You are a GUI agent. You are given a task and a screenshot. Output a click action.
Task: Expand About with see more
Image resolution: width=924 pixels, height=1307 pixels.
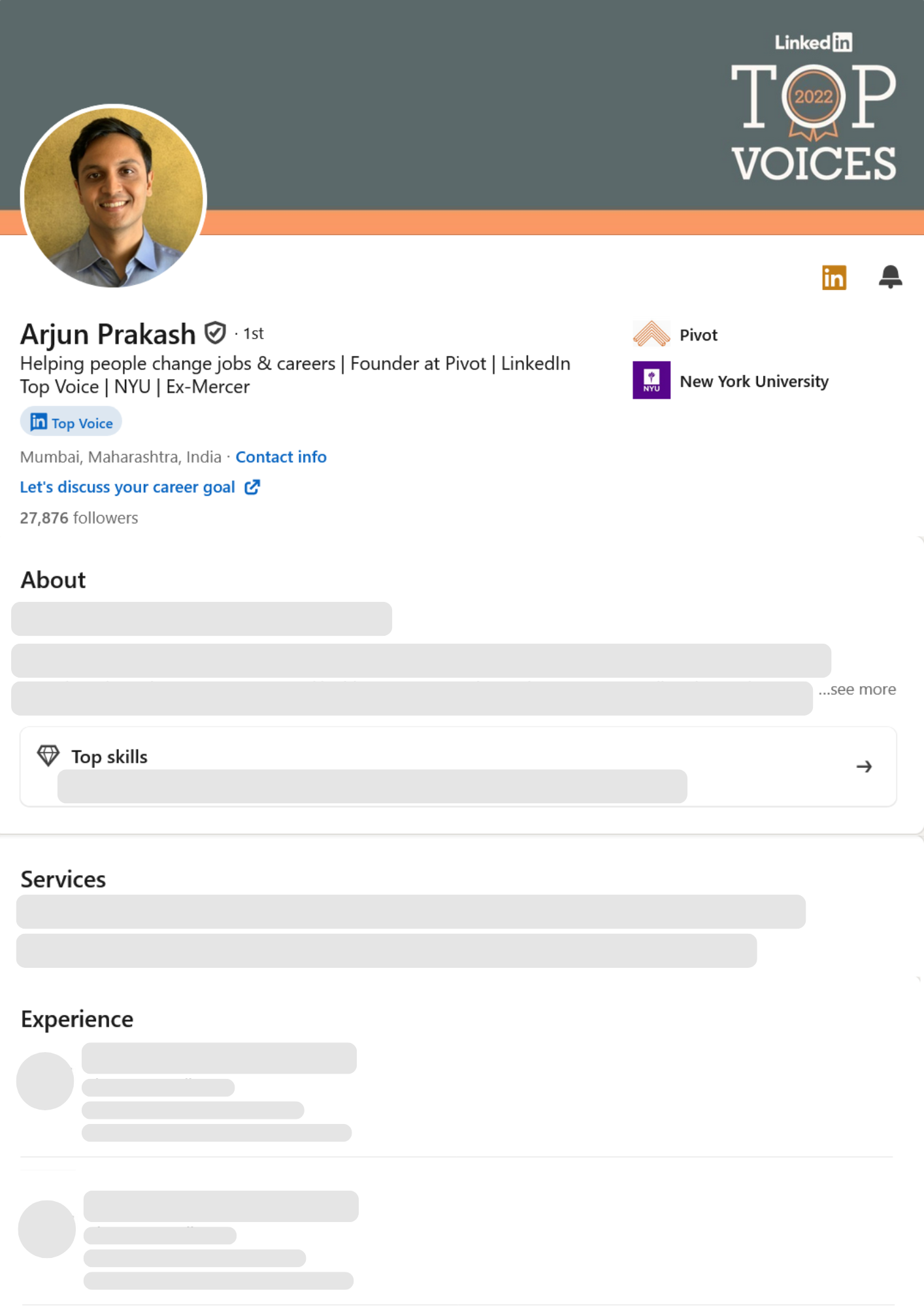point(857,689)
